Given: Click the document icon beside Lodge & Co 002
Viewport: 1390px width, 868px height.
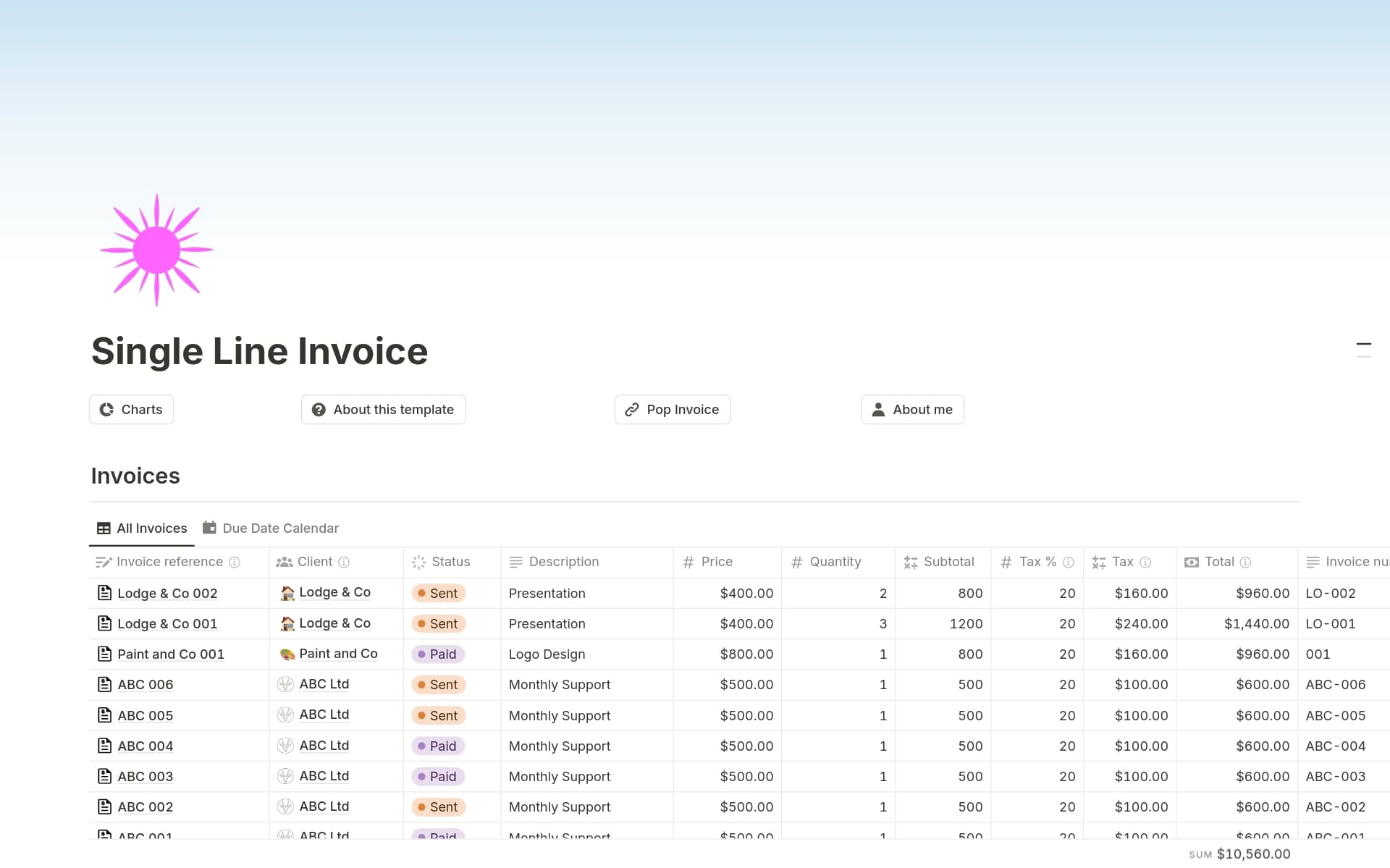Looking at the screenshot, I should coord(104,593).
